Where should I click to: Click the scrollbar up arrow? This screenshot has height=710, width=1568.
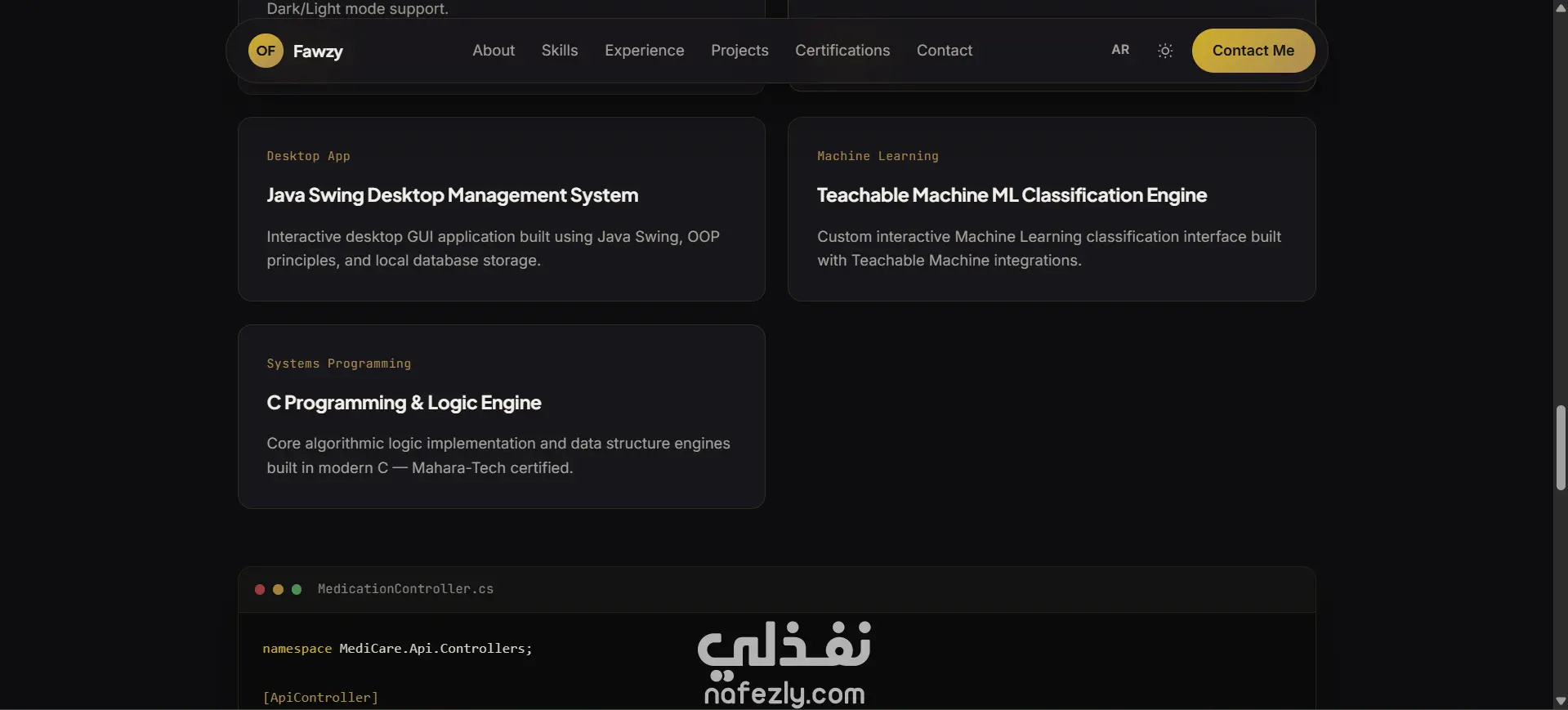[x=1561, y=7]
